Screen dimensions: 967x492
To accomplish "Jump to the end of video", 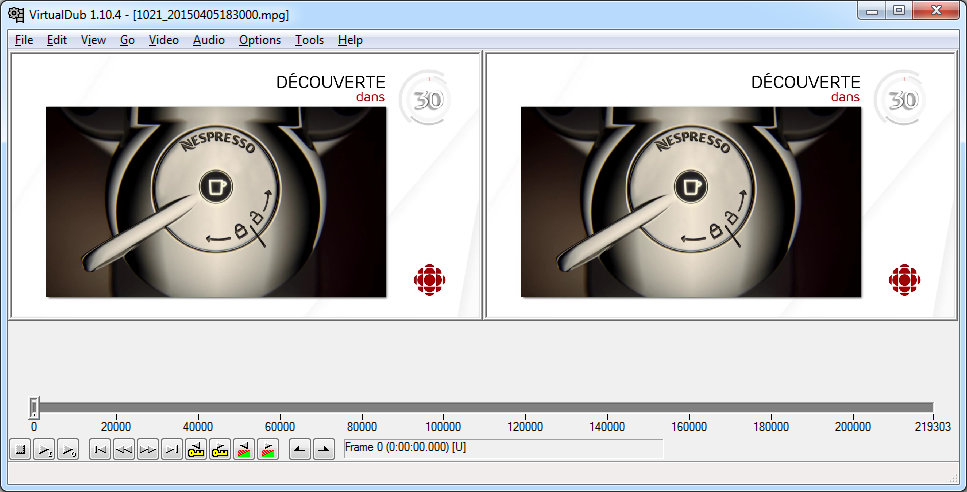I will pyautogui.click(x=172, y=450).
